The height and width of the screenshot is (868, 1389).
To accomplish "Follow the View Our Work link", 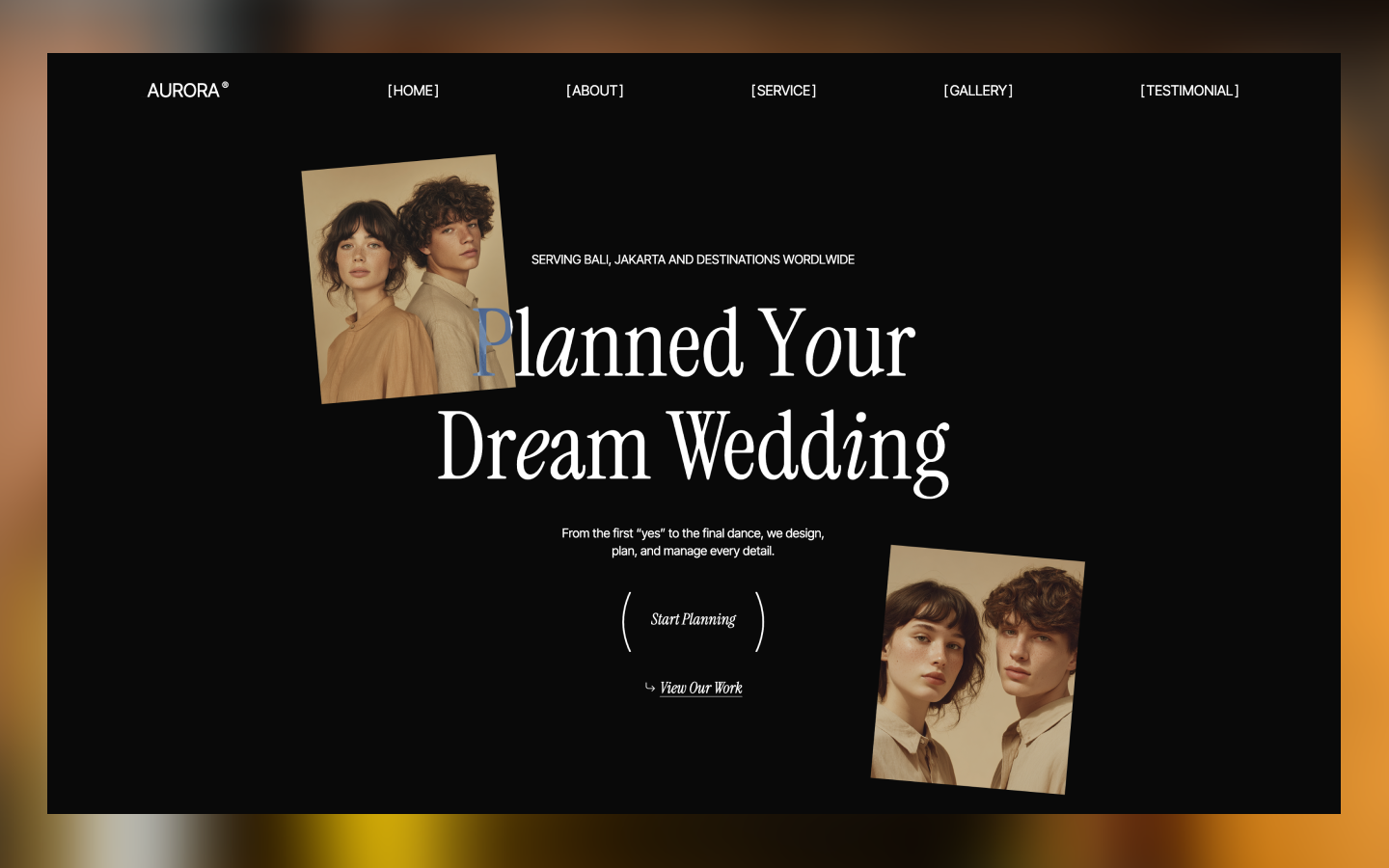I will [701, 688].
